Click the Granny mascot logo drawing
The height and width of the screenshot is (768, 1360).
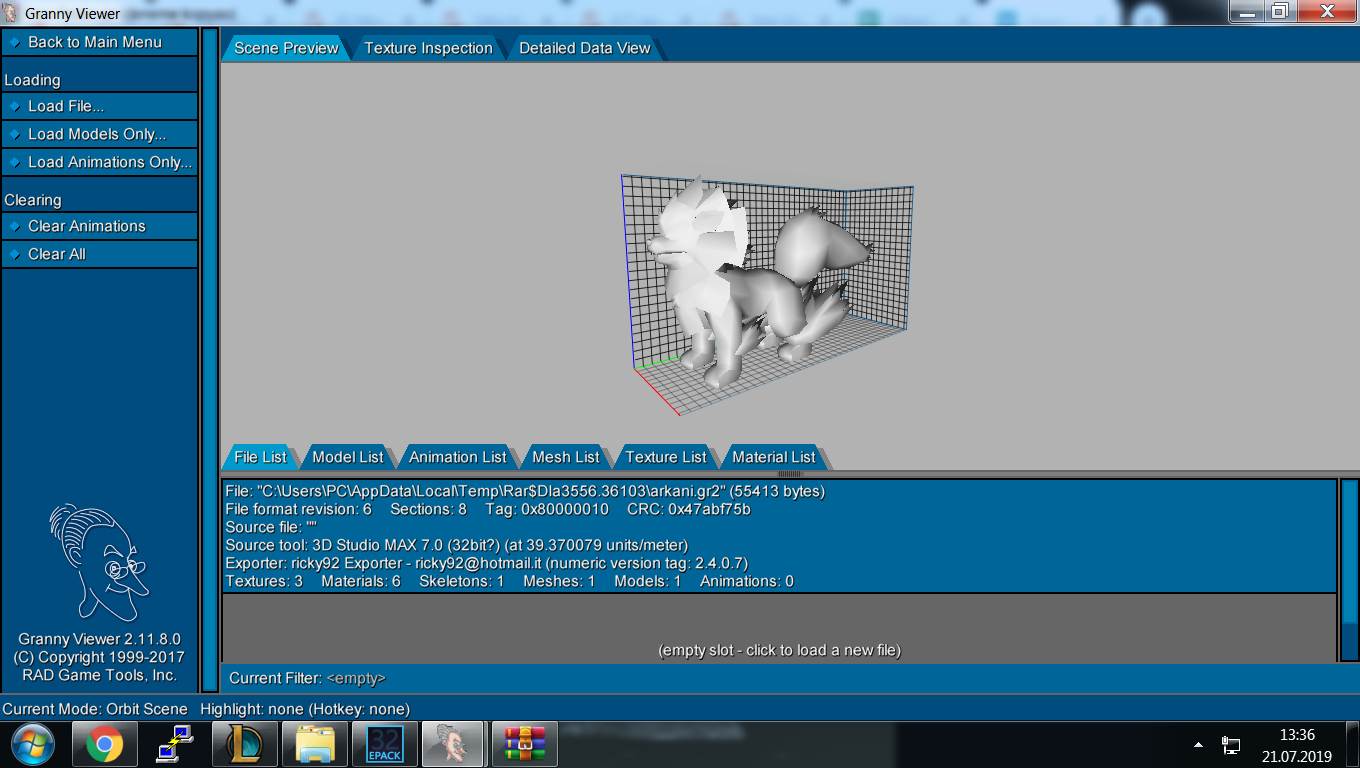click(x=99, y=562)
